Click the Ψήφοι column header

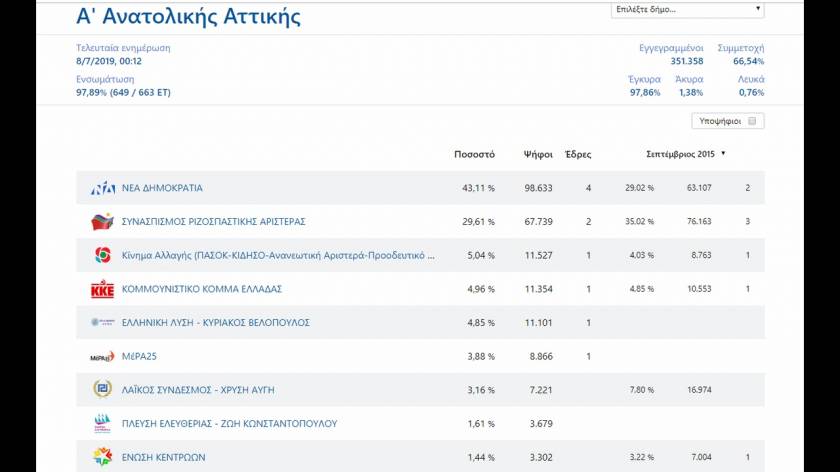point(538,154)
